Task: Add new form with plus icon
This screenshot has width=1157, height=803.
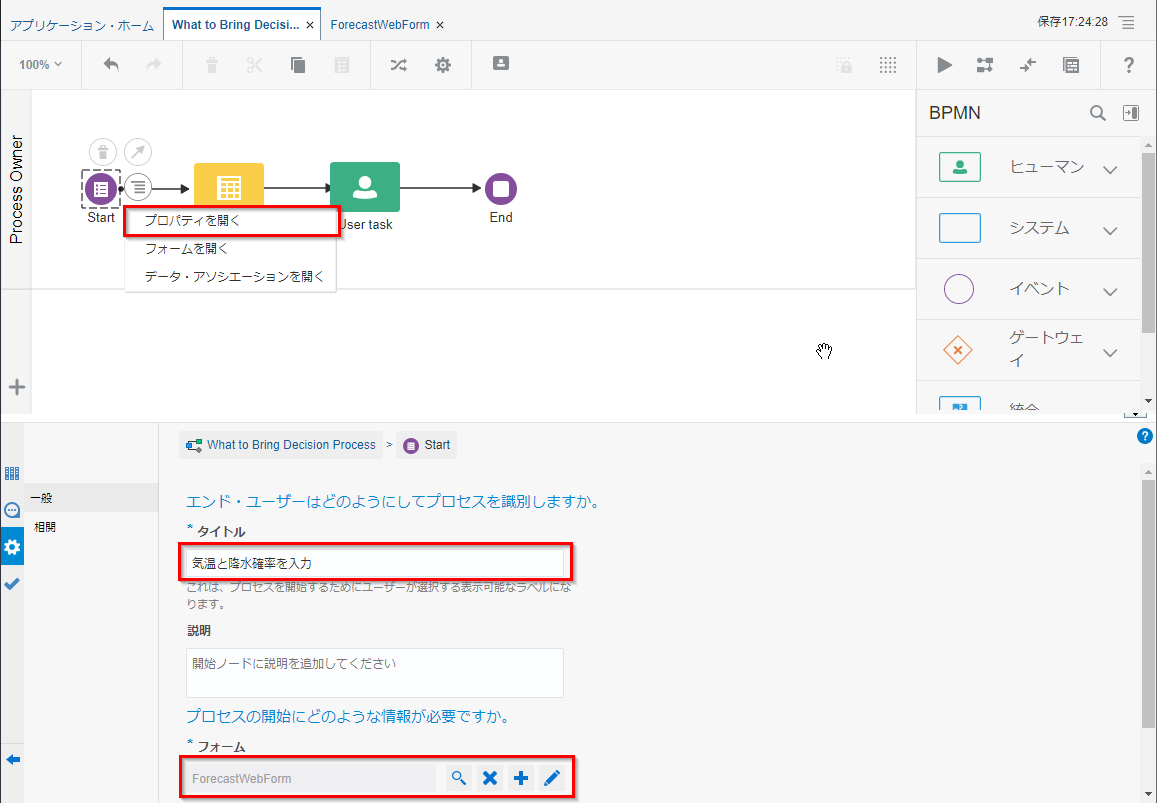Action: point(521,778)
